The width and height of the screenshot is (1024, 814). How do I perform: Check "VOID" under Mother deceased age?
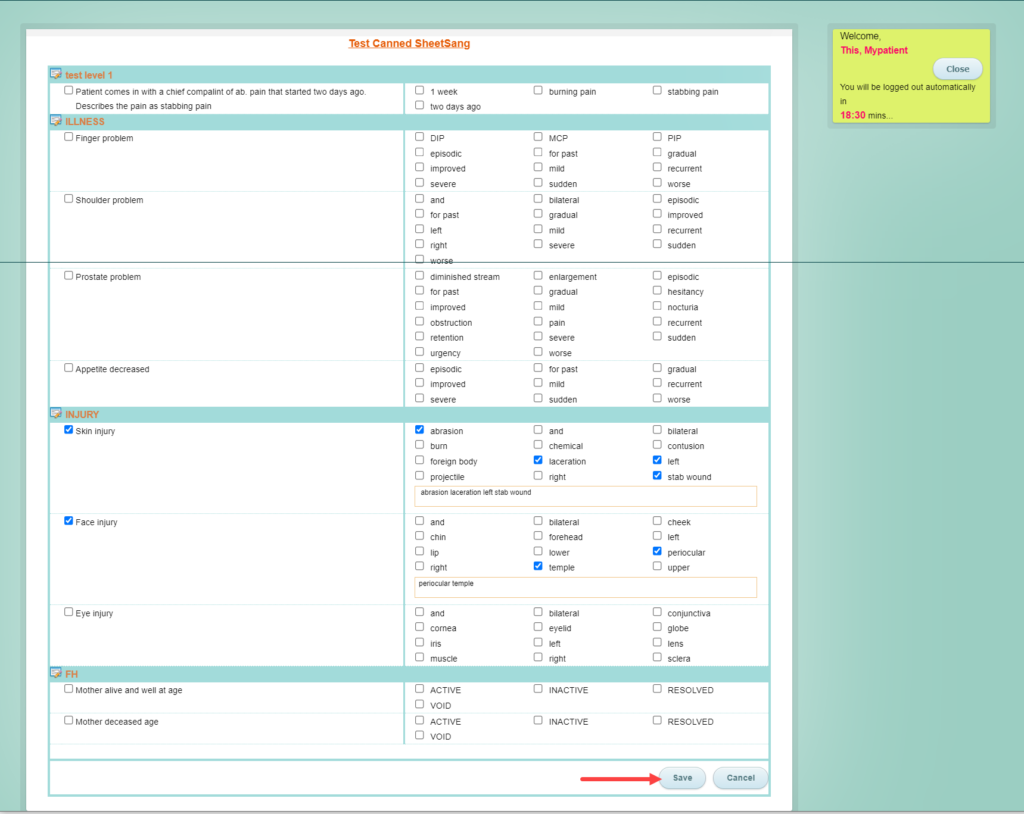419,736
